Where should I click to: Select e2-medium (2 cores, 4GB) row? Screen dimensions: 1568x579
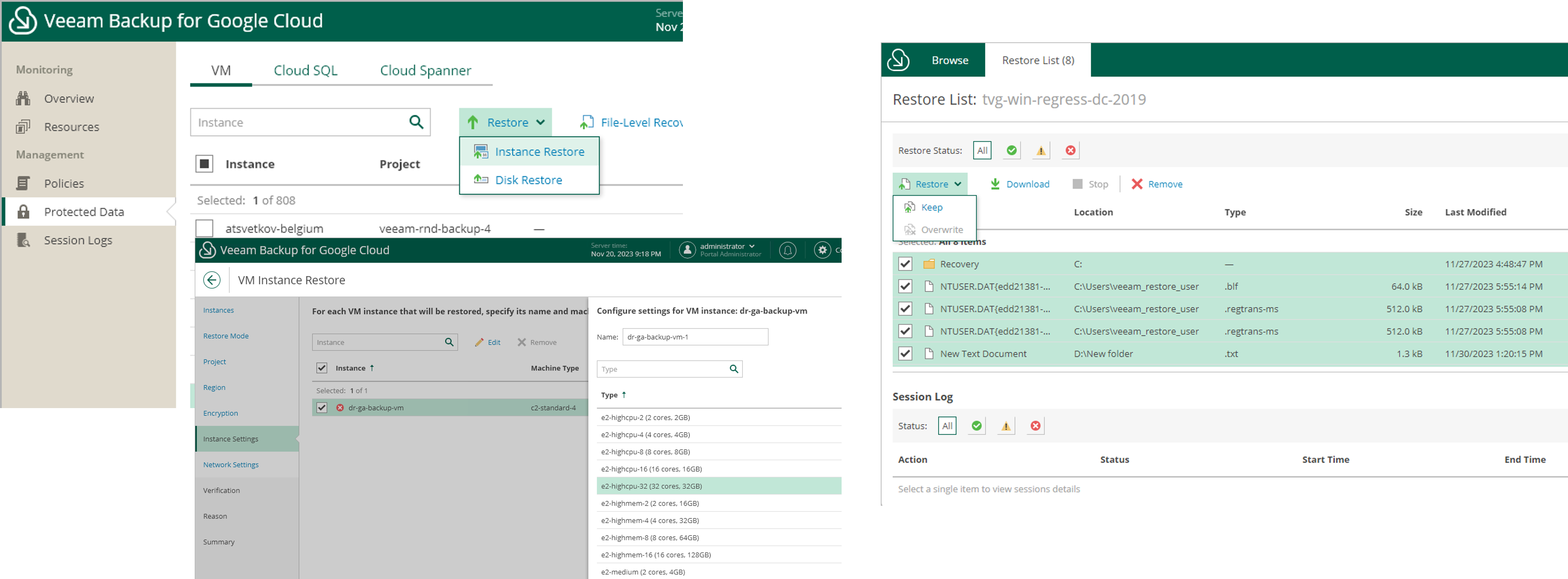tap(719, 572)
